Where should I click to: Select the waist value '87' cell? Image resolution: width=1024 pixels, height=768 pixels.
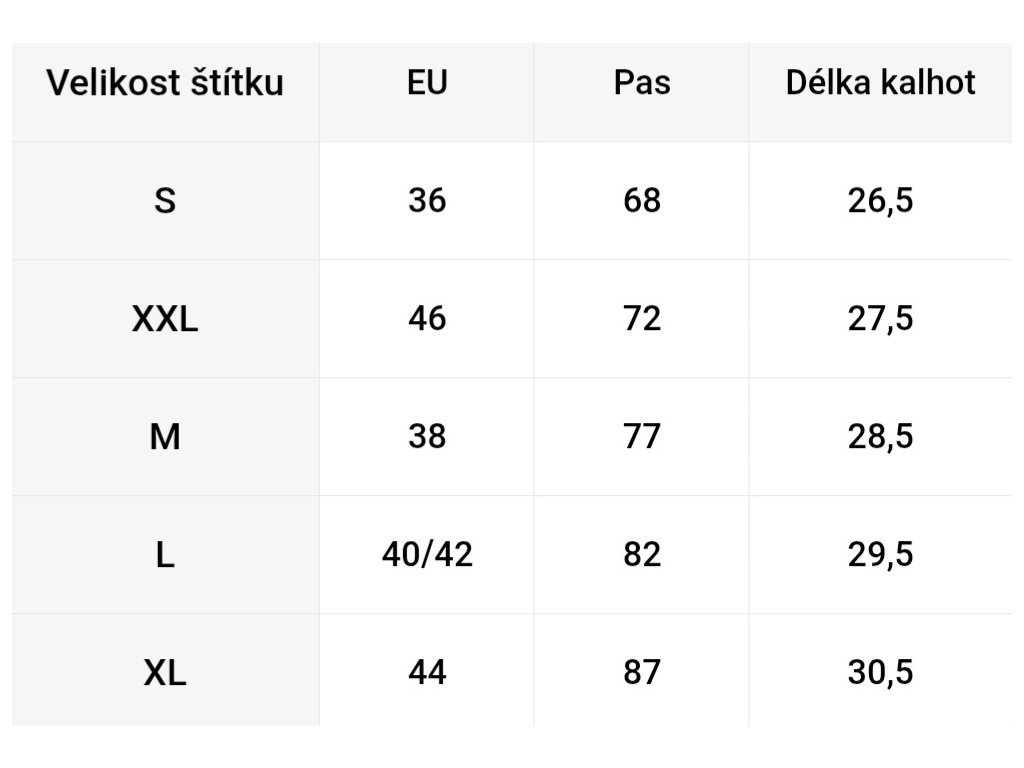point(641,673)
